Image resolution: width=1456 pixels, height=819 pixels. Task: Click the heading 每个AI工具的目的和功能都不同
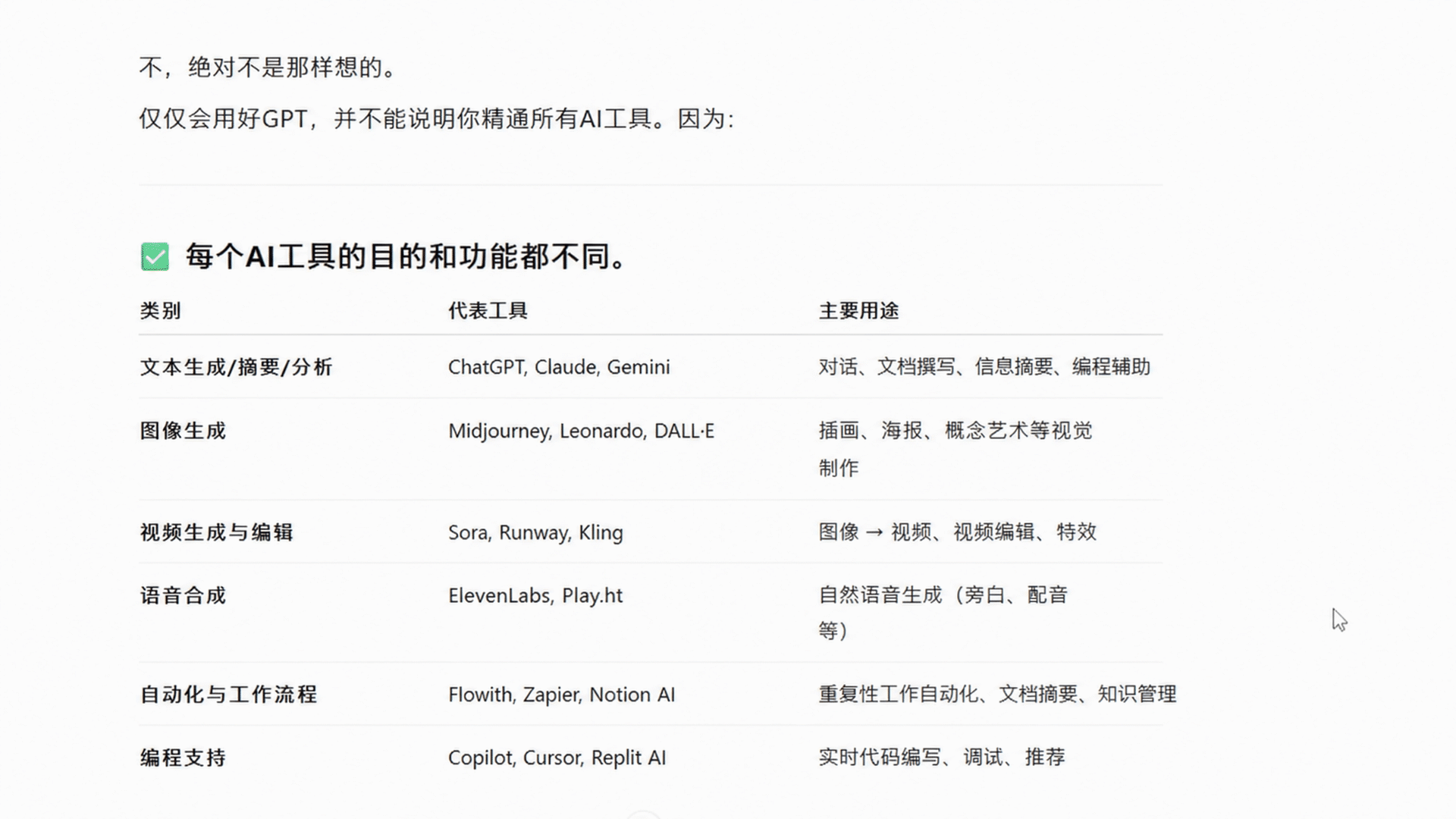(x=406, y=256)
